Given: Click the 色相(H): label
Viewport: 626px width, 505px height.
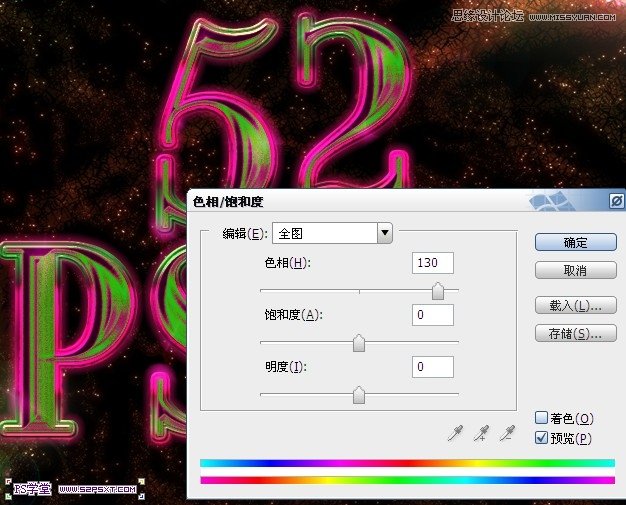Looking at the screenshot, I should (x=287, y=263).
